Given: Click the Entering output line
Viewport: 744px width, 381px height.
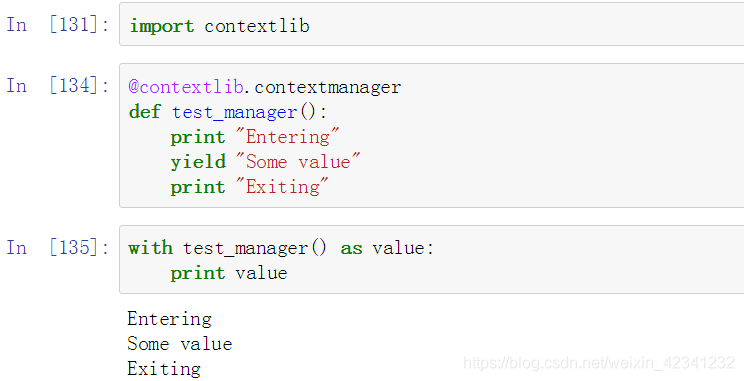Looking at the screenshot, I should (169, 319).
